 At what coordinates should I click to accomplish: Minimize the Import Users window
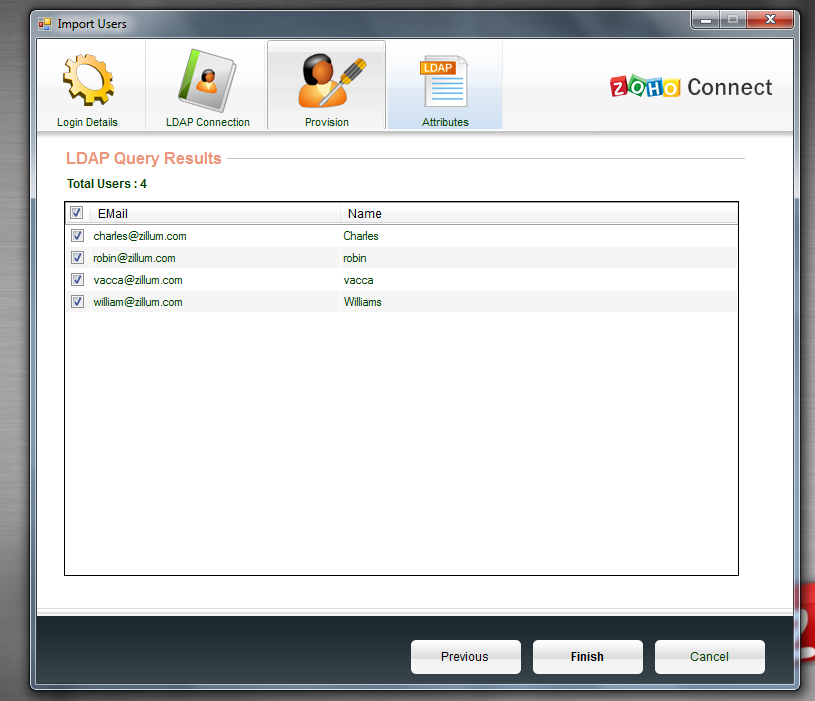click(x=706, y=20)
